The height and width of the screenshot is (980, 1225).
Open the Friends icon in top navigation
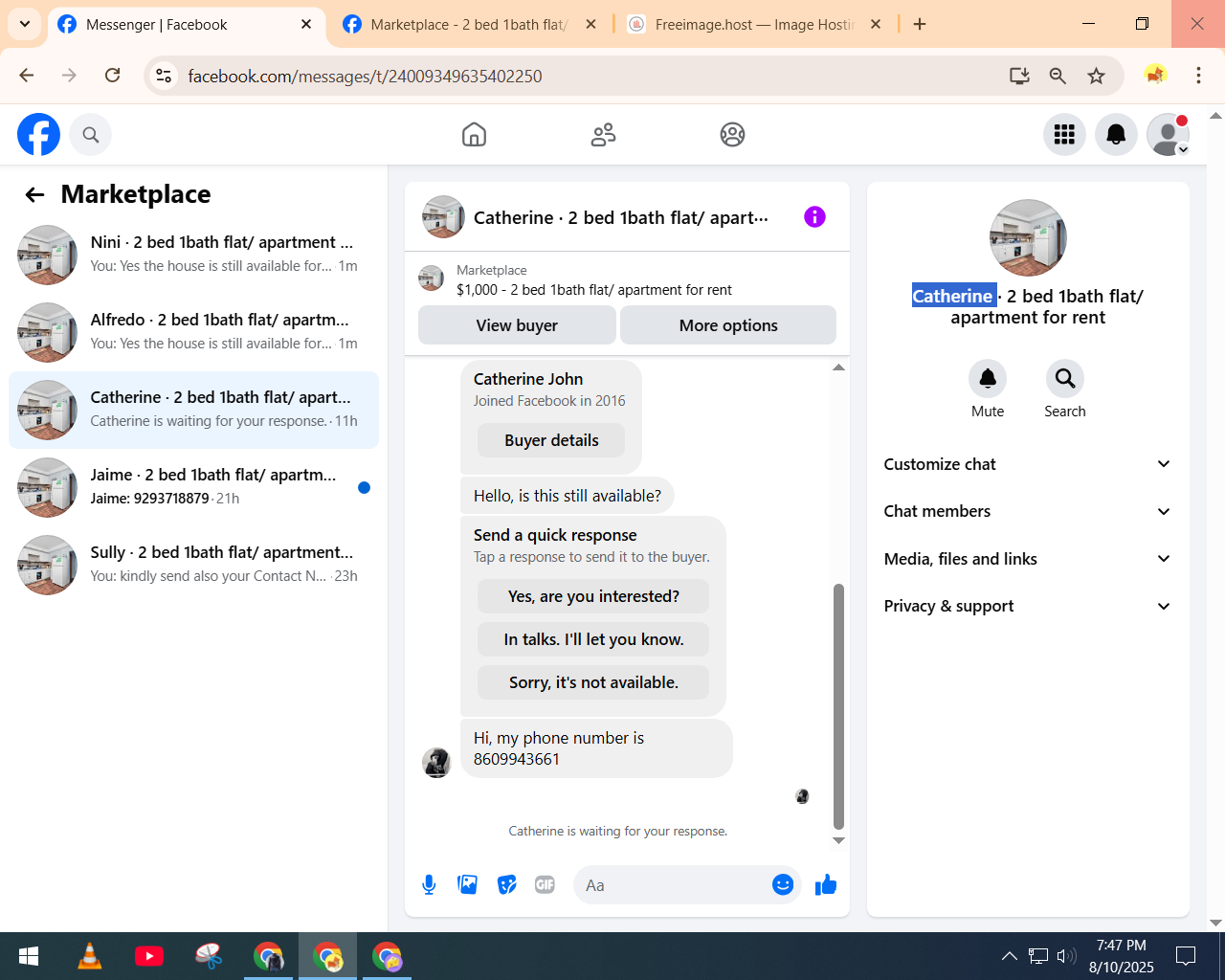tap(603, 135)
